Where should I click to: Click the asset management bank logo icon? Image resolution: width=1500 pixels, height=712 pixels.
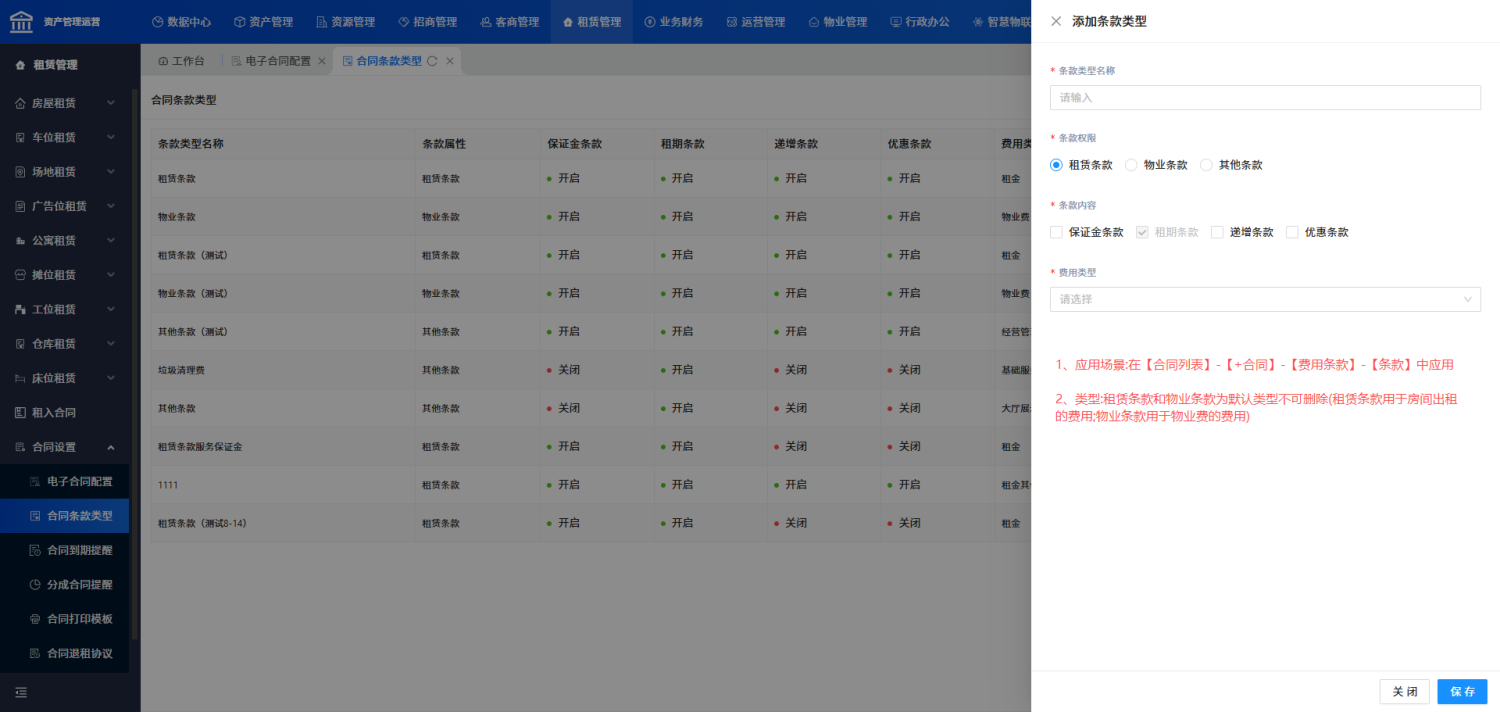21,21
